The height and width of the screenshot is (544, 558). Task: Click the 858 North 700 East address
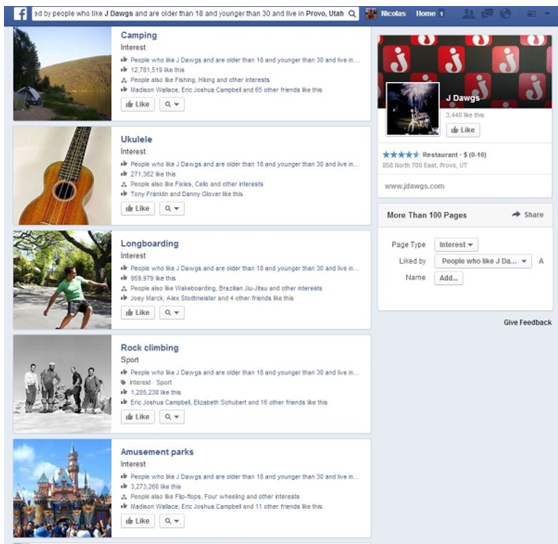425,165
